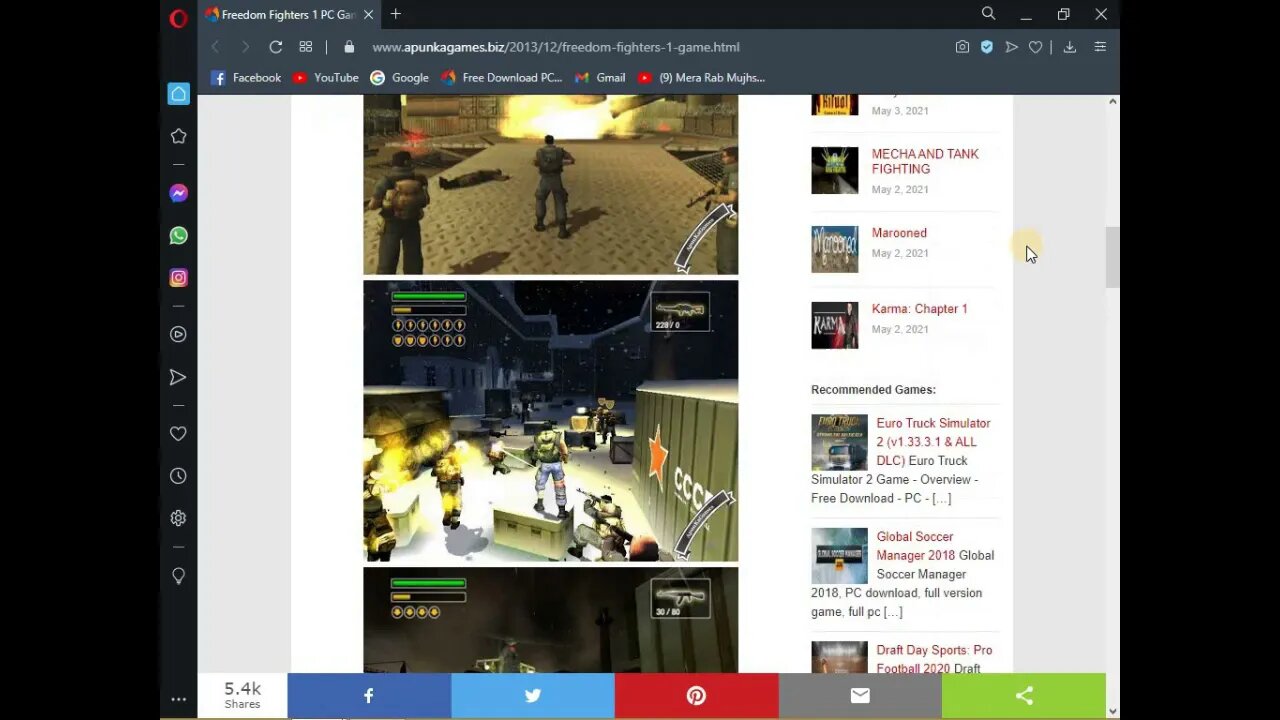Image resolution: width=1280 pixels, height=720 pixels.
Task: Click the sidebar Home icon
Action: 178,93
